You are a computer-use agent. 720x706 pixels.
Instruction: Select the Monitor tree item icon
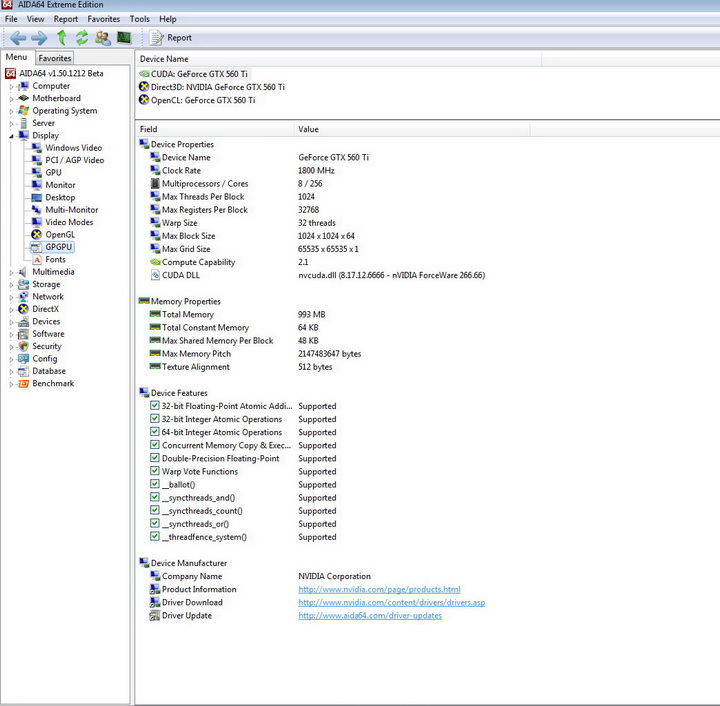(x=36, y=185)
